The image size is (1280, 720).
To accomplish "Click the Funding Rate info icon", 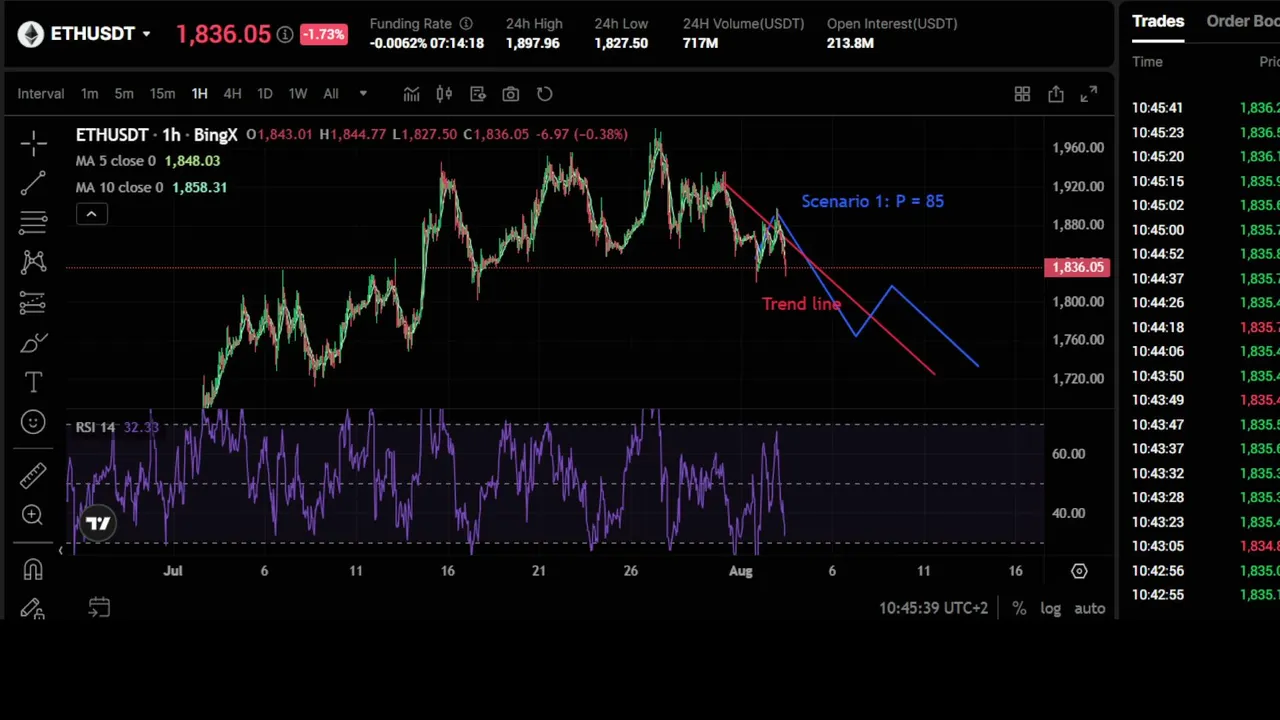I will click(x=466, y=23).
